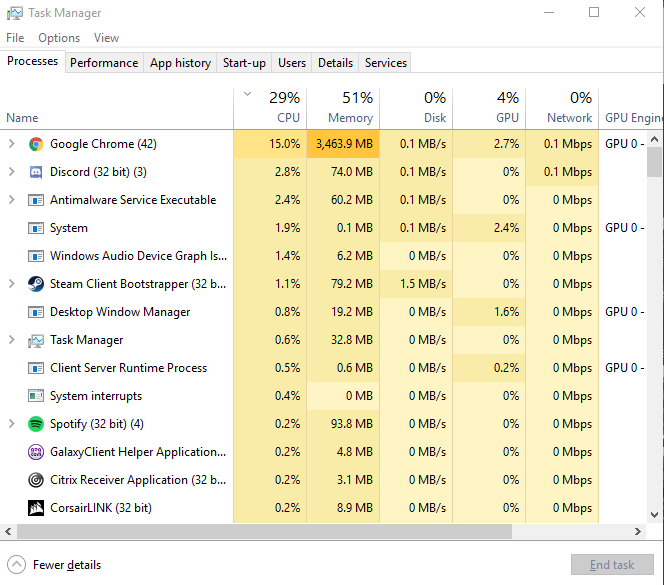Screen dimensions: 664x585
Task: Click Discord's 0.1 Mbps network value
Action: tap(568, 172)
